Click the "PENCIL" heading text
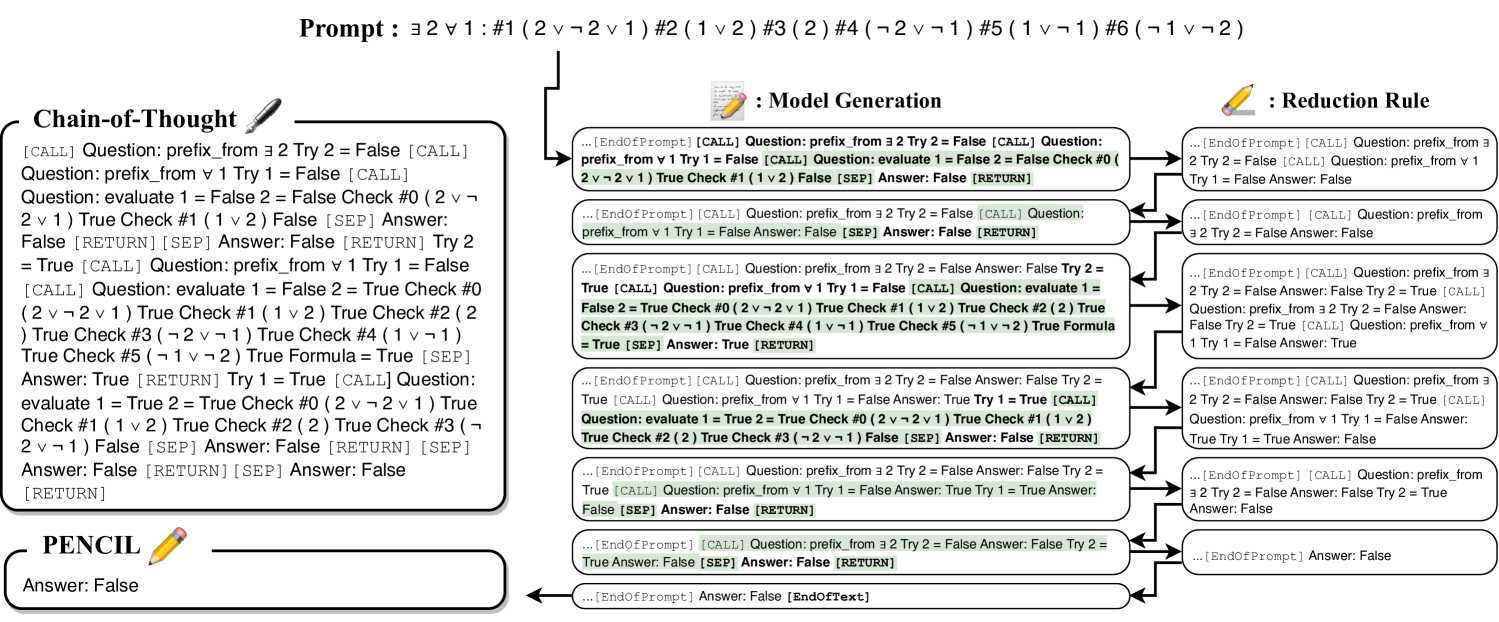Image resolution: width=1499 pixels, height=622 pixels. 91,546
